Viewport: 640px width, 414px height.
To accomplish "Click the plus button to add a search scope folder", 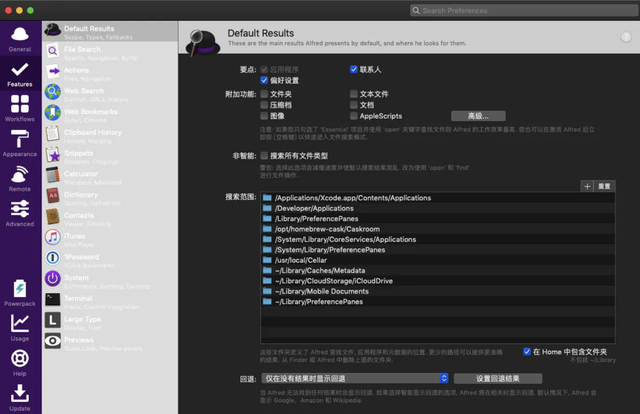I will pyautogui.click(x=587, y=186).
